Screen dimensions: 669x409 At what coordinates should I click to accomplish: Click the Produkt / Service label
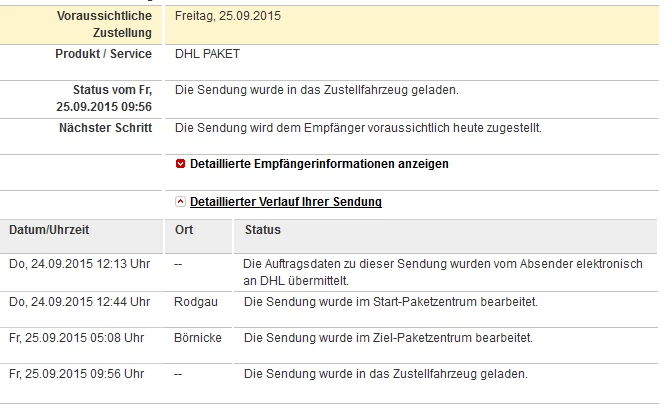click(103, 54)
